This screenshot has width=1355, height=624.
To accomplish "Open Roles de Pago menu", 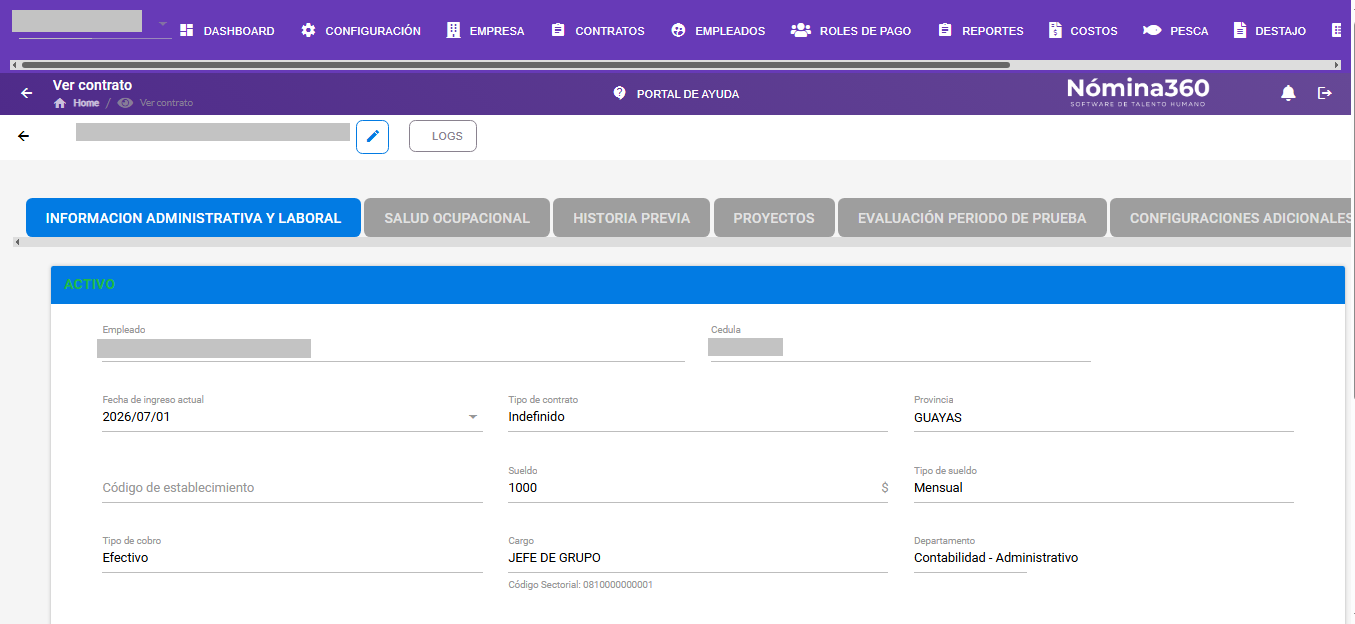I will 851,31.
